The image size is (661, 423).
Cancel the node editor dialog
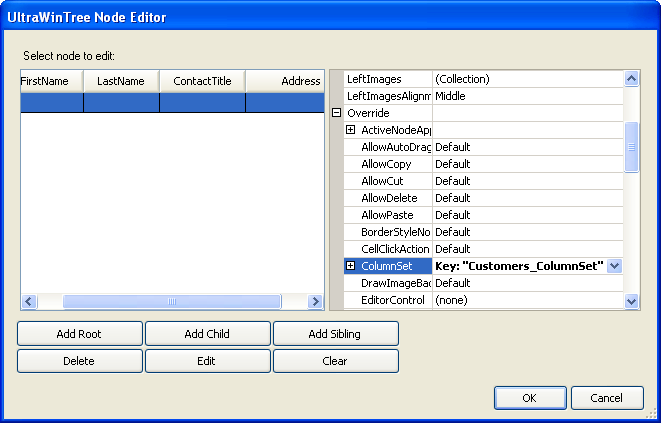click(607, 398)
